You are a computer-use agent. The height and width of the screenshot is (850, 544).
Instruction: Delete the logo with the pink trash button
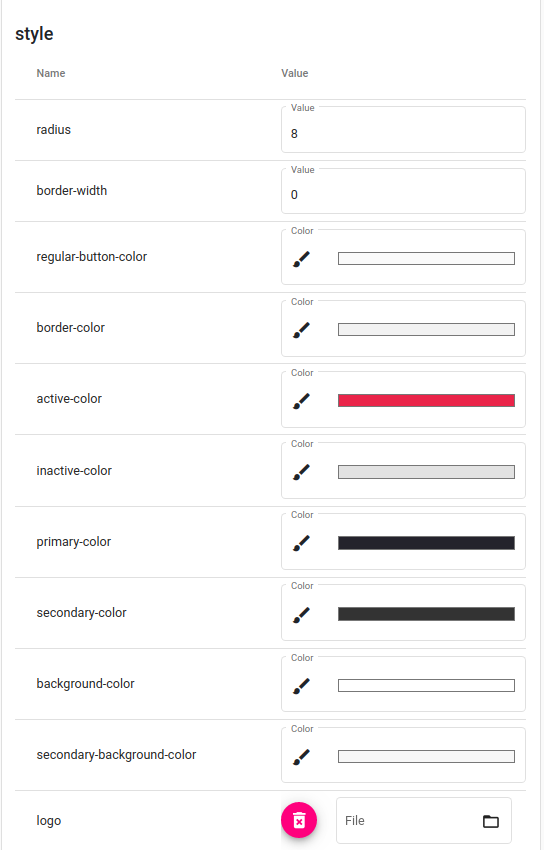pyautogui.click(x=299, y=820)
